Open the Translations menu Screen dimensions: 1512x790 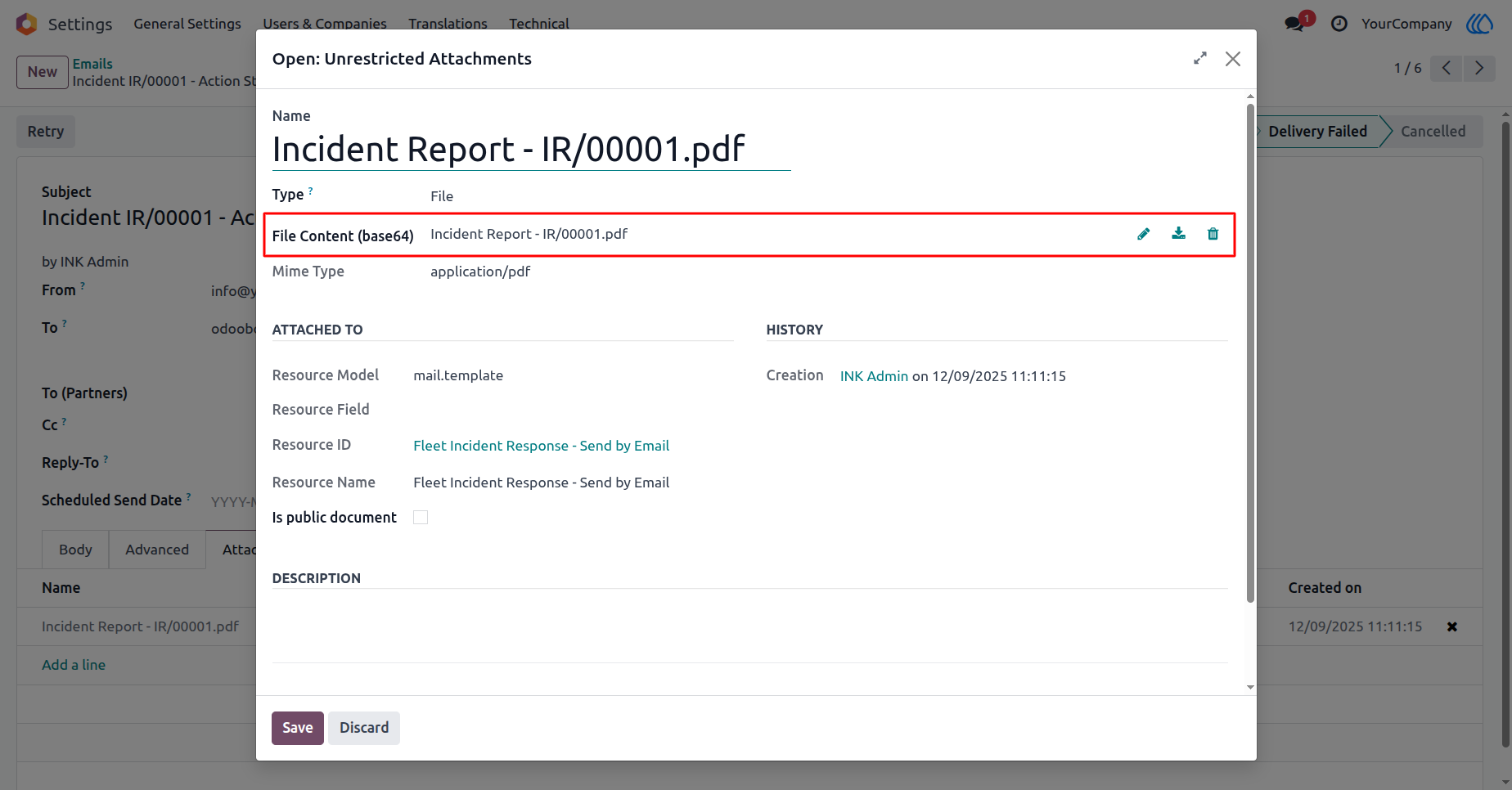(448, 24)
